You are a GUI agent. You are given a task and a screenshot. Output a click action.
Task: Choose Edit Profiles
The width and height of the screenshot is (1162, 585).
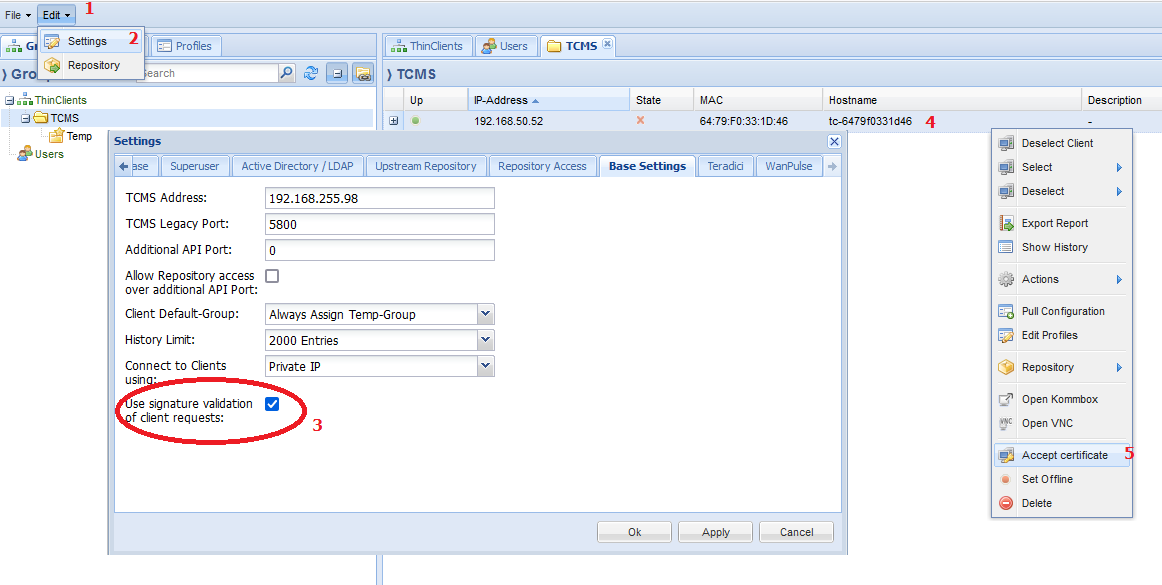pos(1061,335)
